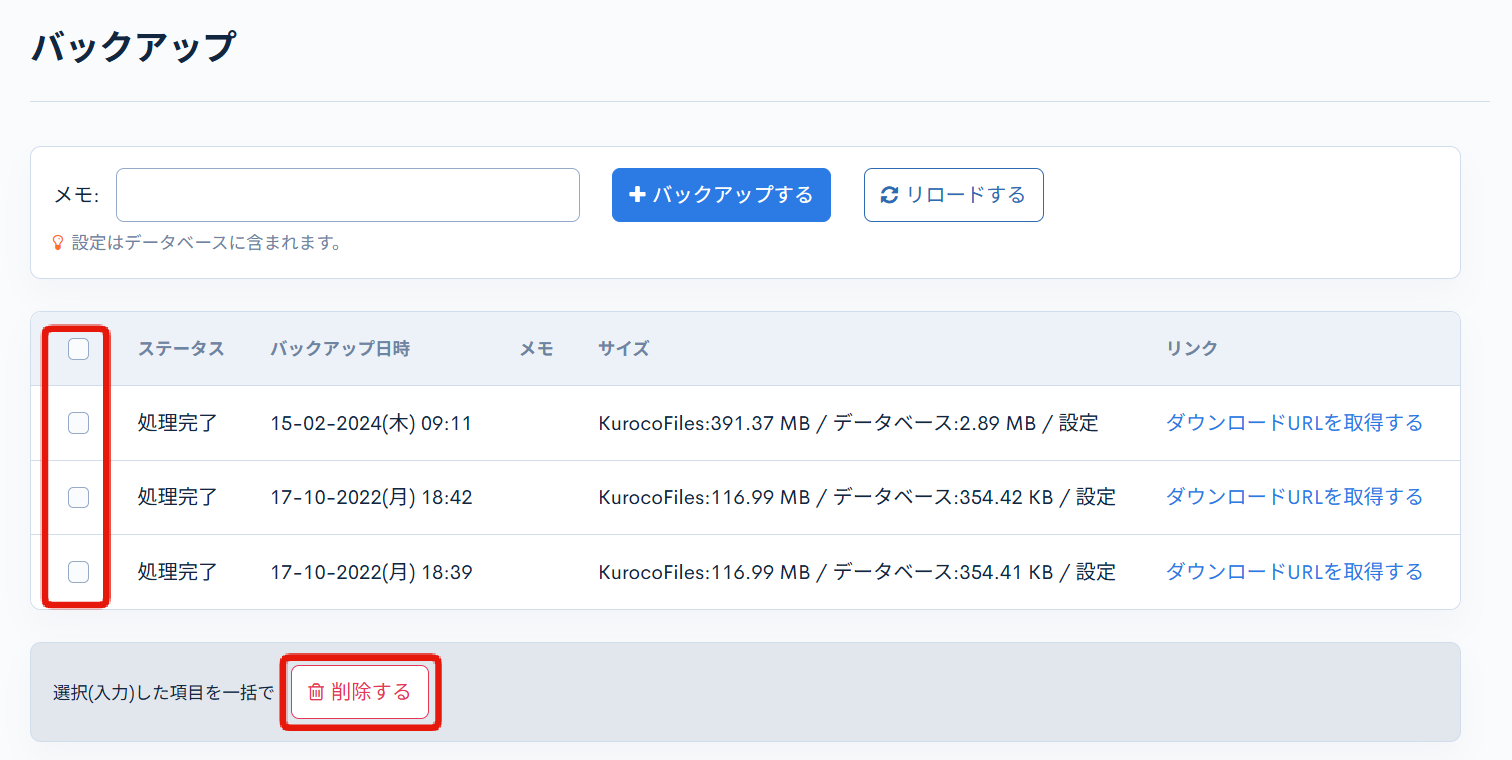Check the 17-10-2022 18:42 backup checkbox
Screen dimensions: 1512x760
(x=77, y=497)
